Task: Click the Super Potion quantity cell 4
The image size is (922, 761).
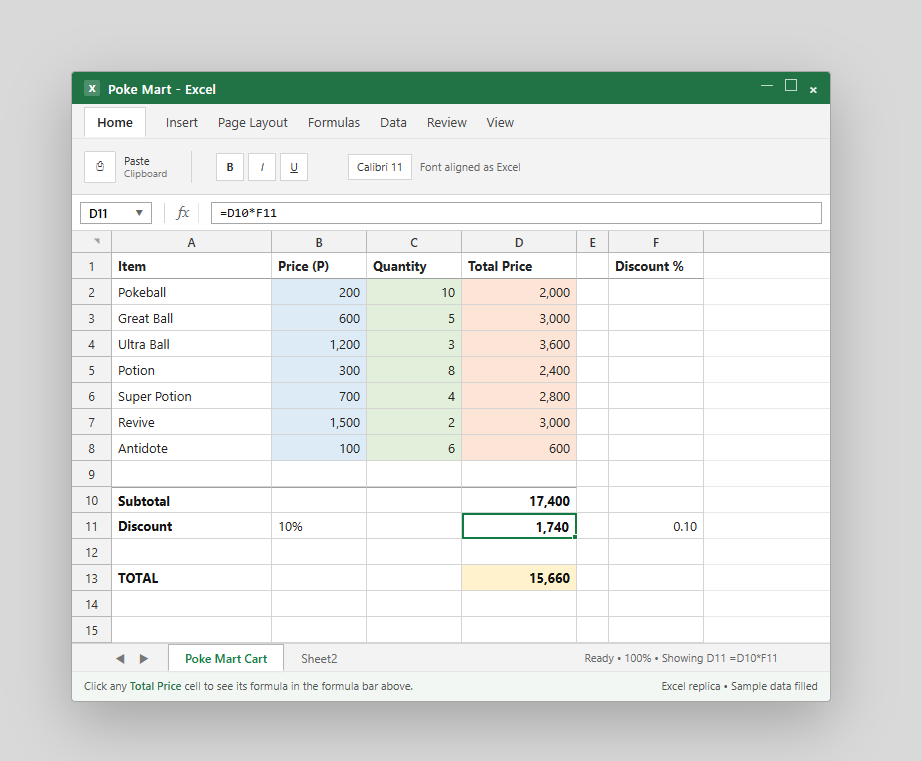Action: [414, 396]
